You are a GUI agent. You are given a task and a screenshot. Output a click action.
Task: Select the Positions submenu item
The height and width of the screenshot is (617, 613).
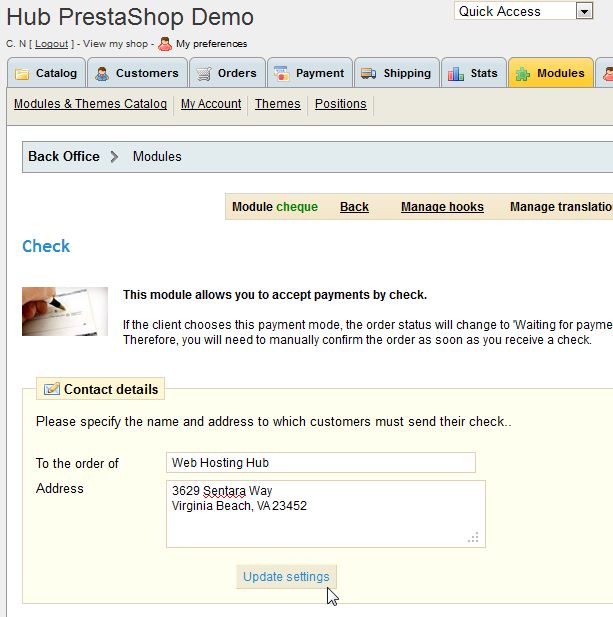click(341, 104)
